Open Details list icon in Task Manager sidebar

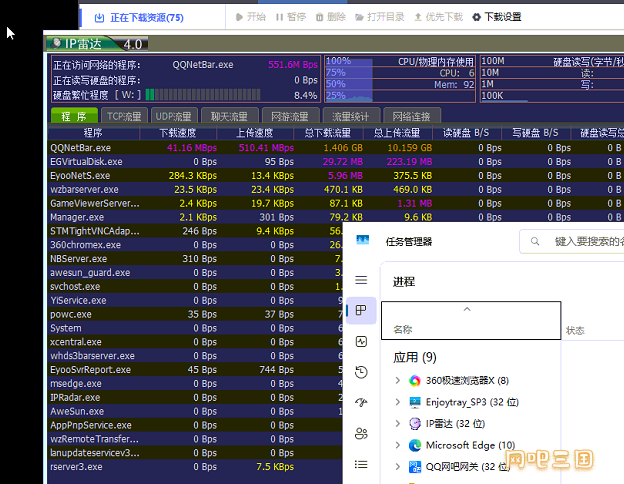[x=361, y=464]
